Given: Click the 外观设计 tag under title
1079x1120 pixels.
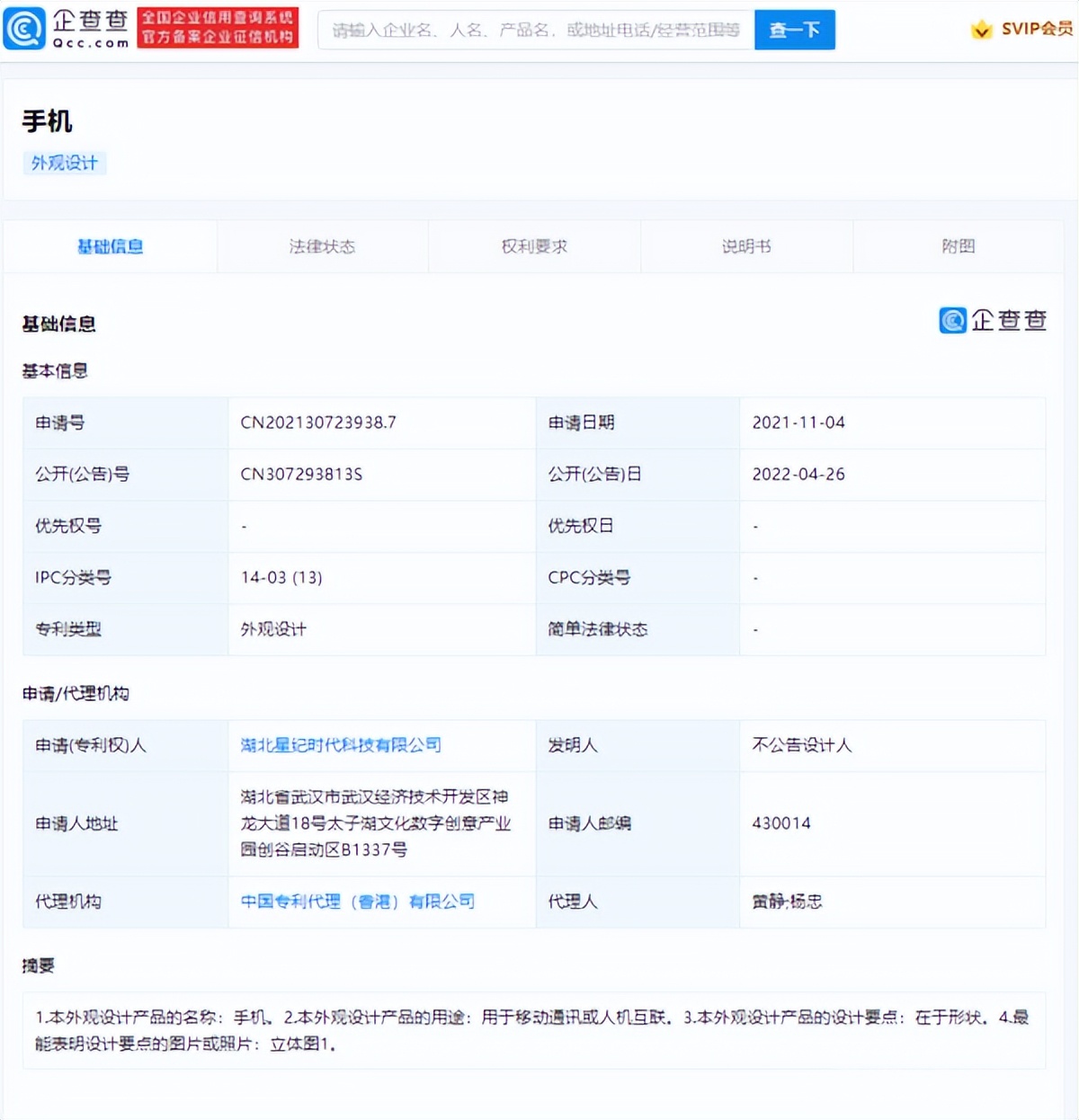Looking at the screenshot, I should point(65,163).
